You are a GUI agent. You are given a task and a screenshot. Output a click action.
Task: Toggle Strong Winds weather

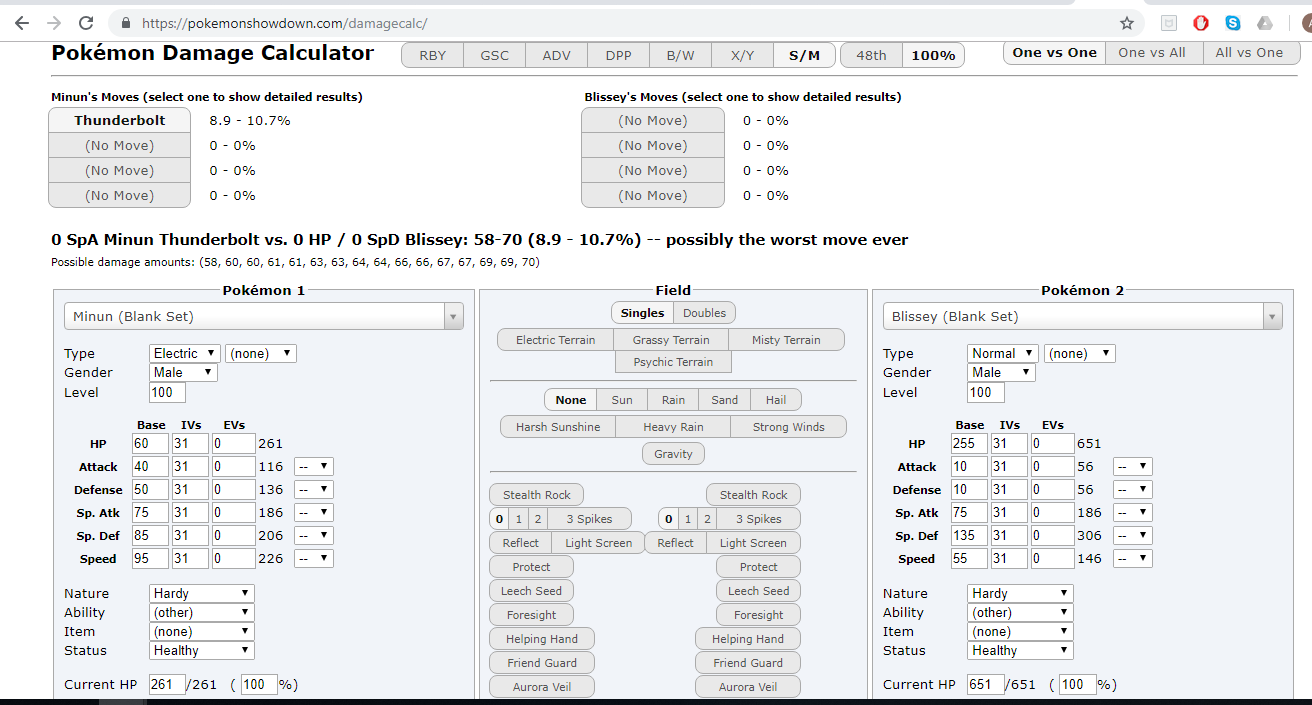coord(788,427)
